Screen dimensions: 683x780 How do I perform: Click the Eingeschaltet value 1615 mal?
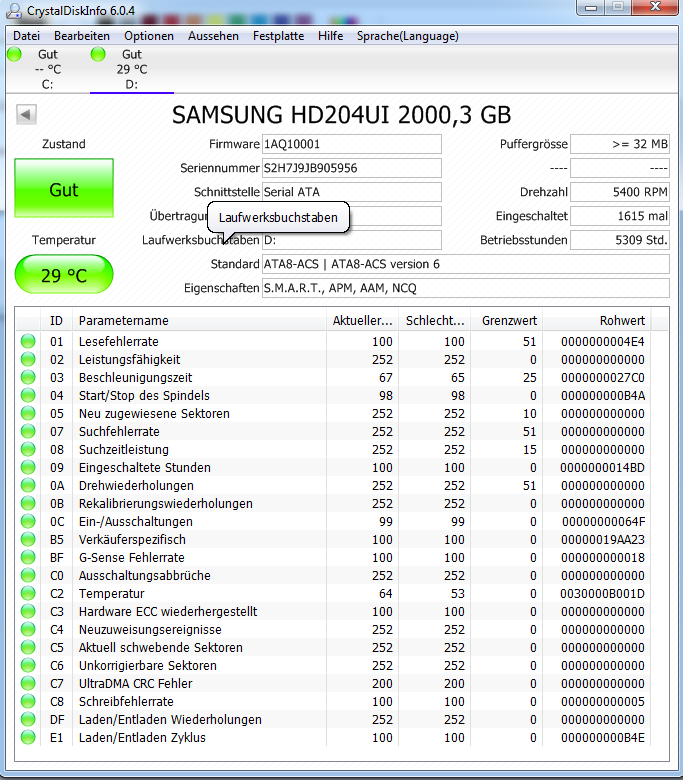point(620,216)
